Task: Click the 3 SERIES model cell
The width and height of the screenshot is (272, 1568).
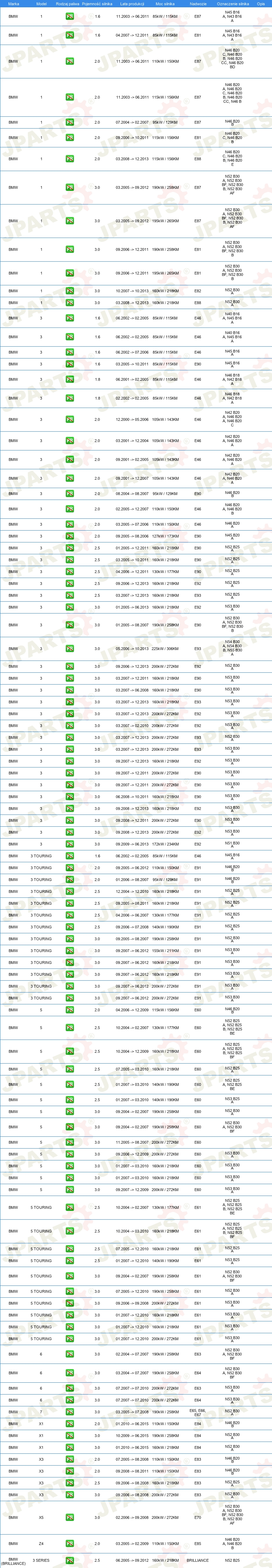Action: 41,1561
